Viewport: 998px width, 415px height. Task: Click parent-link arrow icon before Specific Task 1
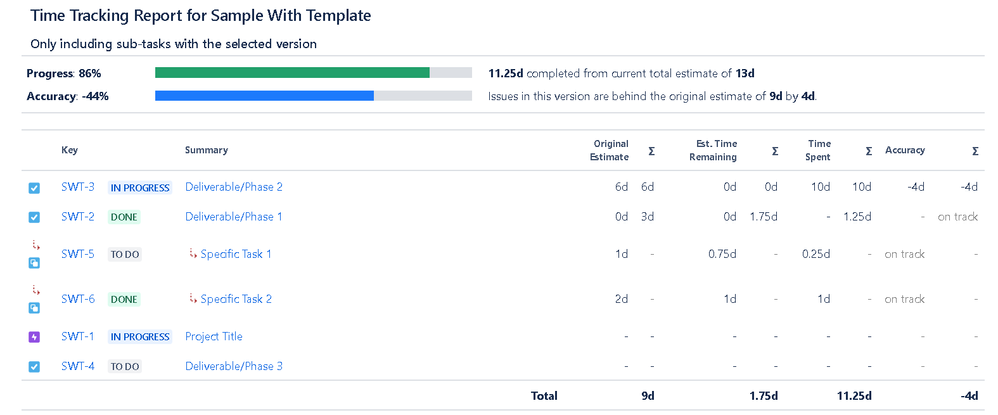[193, 253]
